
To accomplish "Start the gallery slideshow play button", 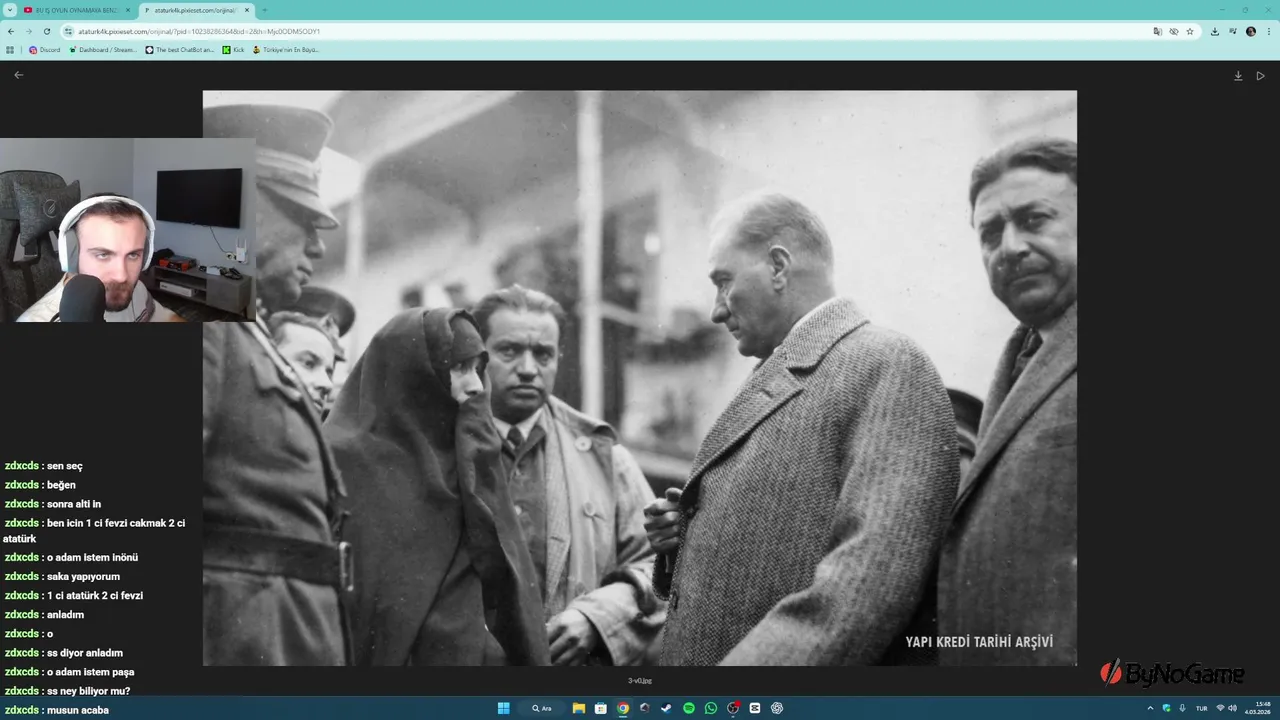I will click(1260, 76).
